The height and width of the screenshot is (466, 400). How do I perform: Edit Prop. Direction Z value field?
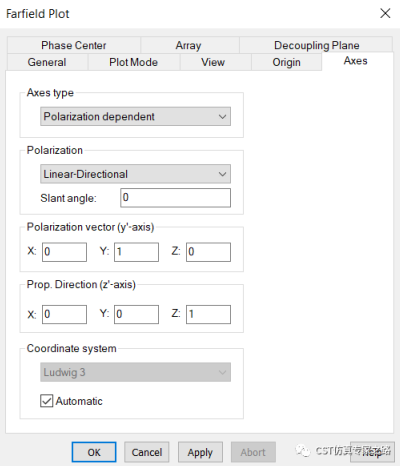208,314
